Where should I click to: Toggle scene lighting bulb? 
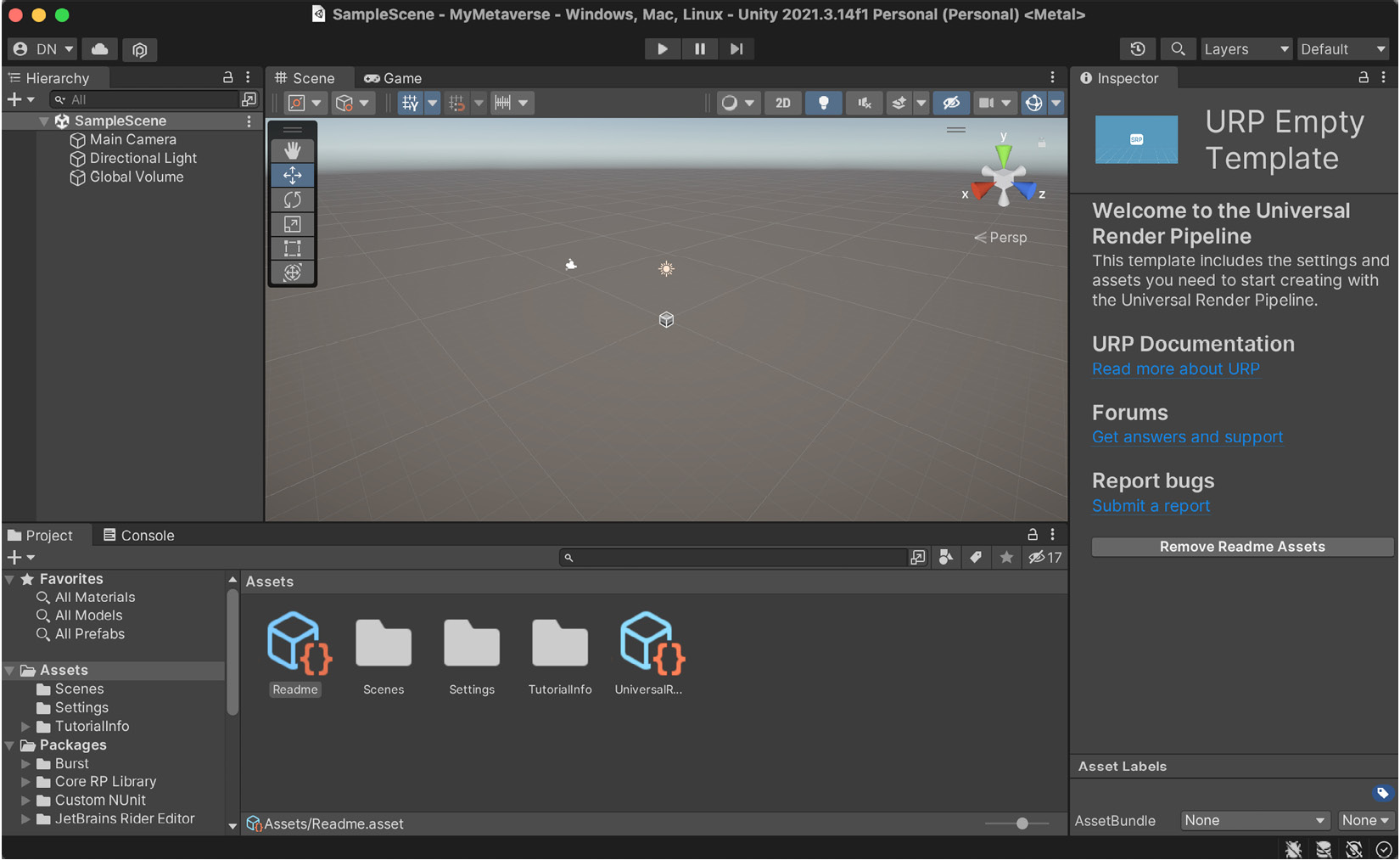pos(823,103)
